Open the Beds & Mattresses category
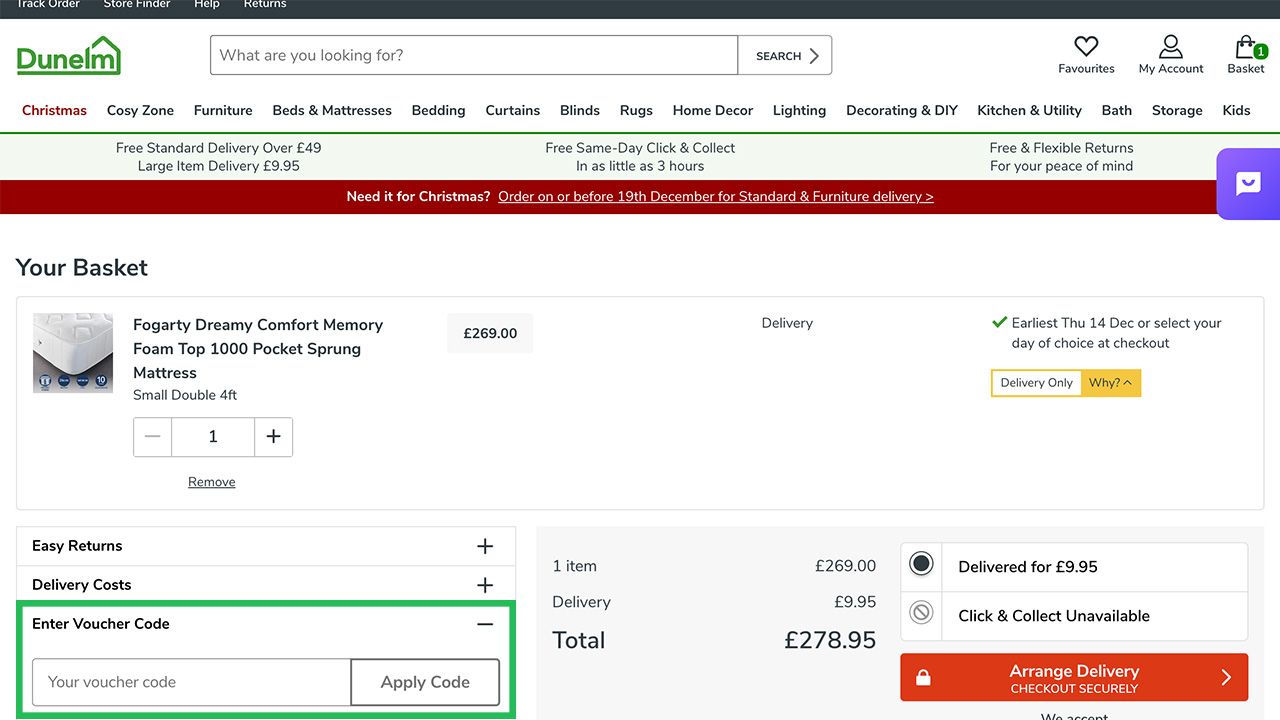The height and width of the screenshot is (720, 1280). (332, 111)
